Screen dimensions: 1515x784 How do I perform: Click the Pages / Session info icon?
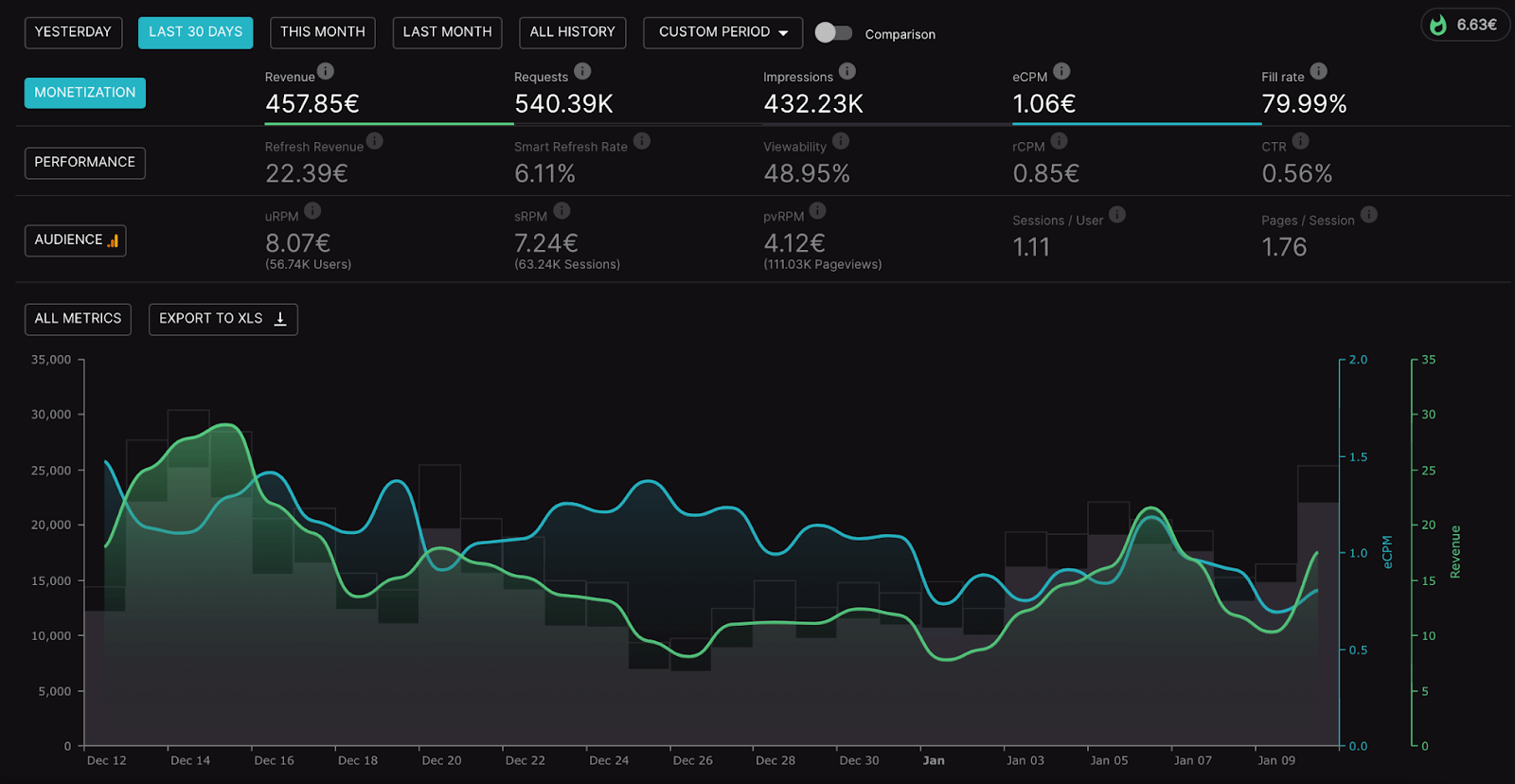(x=1369, y=215)
